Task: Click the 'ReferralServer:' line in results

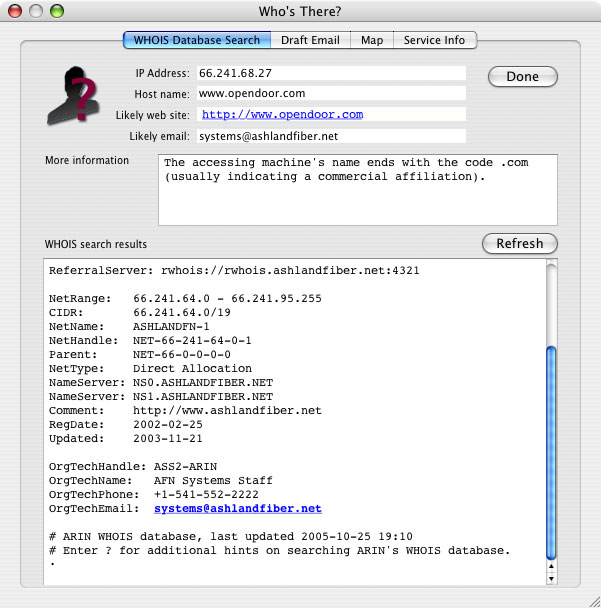Action: (x=234, y=270)
